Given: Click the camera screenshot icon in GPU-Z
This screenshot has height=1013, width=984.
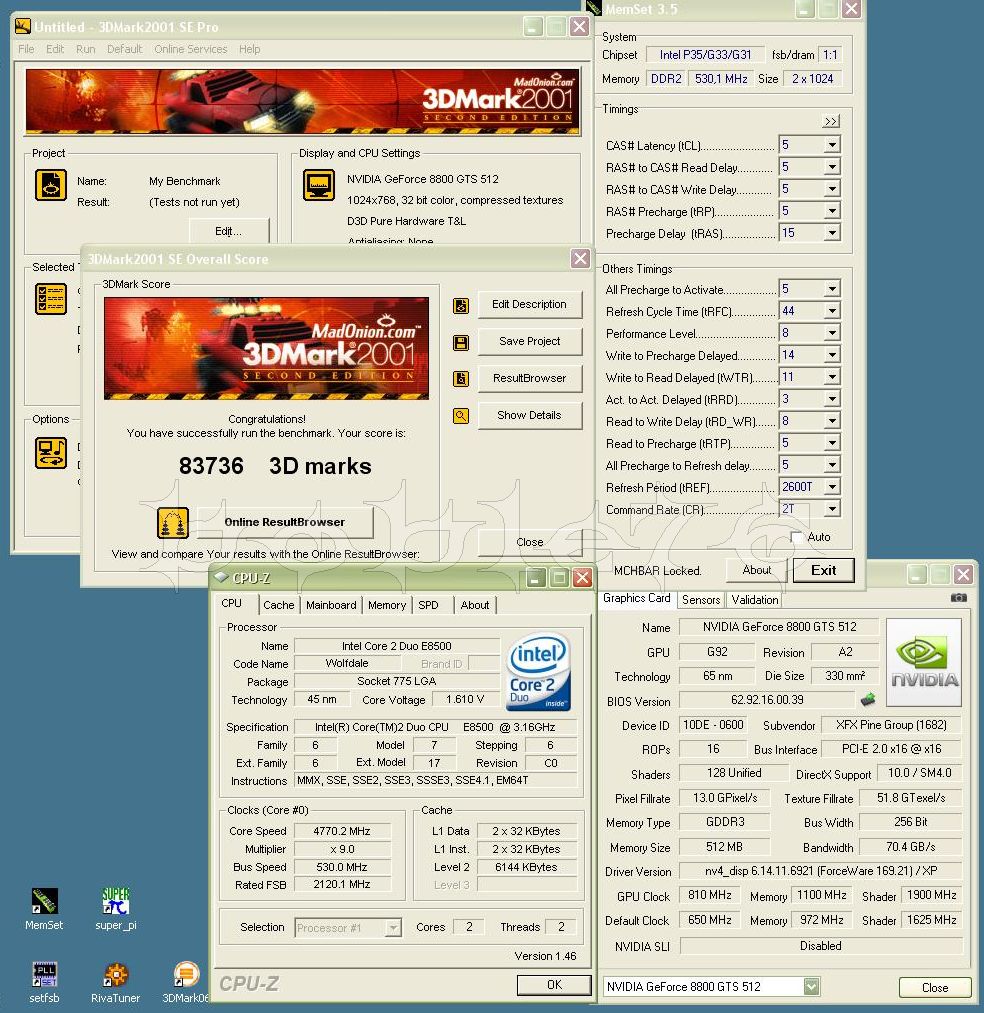Looking at the screenshot, I should point(959,598).
